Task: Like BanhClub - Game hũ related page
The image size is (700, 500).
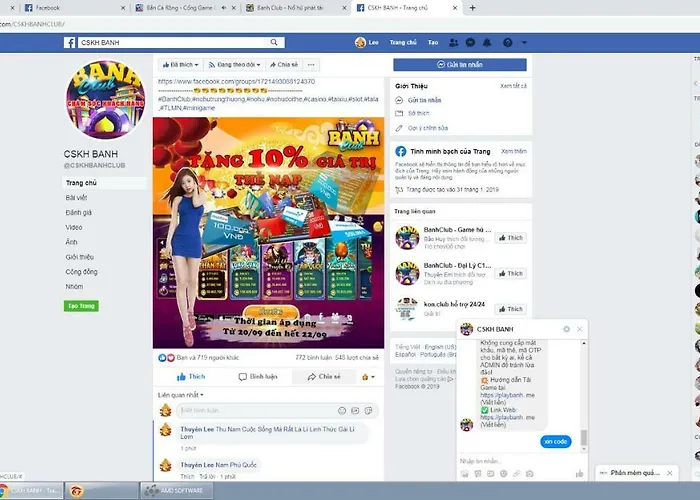Action: [x=511, y=238]
